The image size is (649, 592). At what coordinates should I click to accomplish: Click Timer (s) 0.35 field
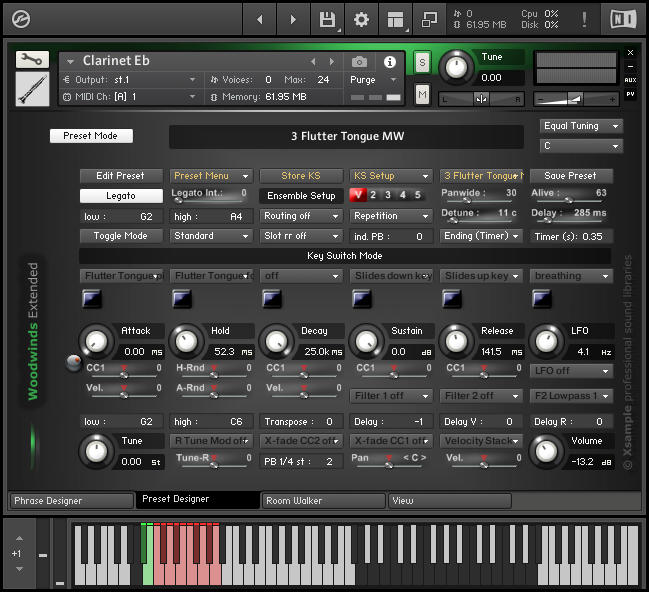point(571,236)
